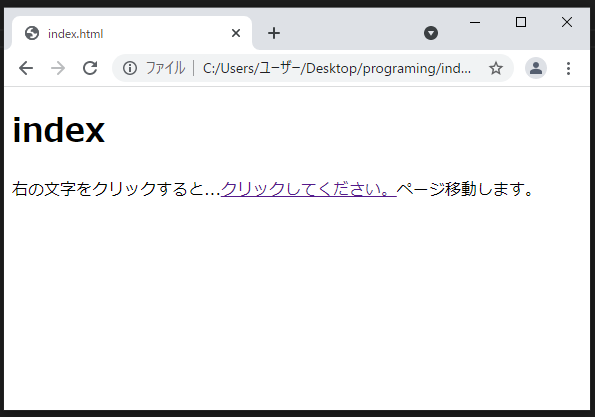This screenshot has width=595, height=417.
Task: Minimize the browser window
Action: [x=475, y=22]
